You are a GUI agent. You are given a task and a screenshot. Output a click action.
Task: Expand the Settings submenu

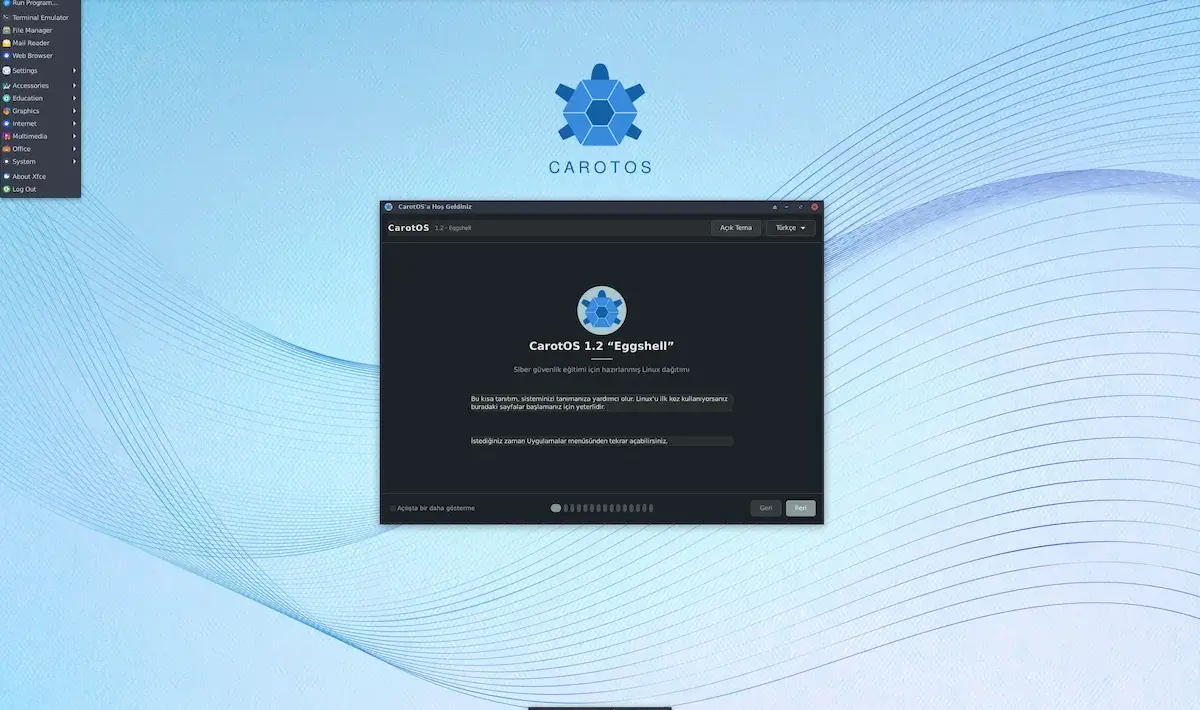(40, 71)
